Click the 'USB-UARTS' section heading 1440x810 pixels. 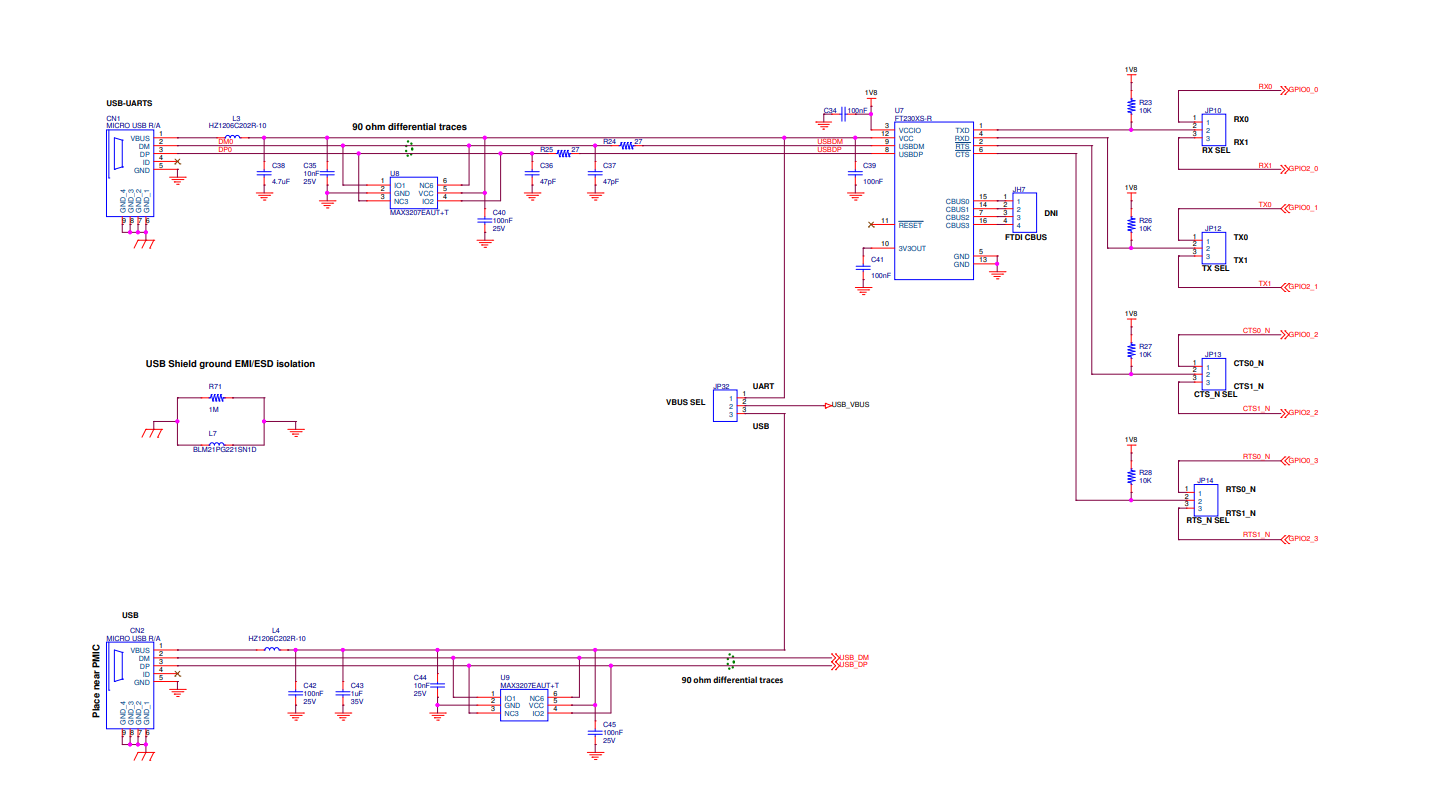point(129,103)
